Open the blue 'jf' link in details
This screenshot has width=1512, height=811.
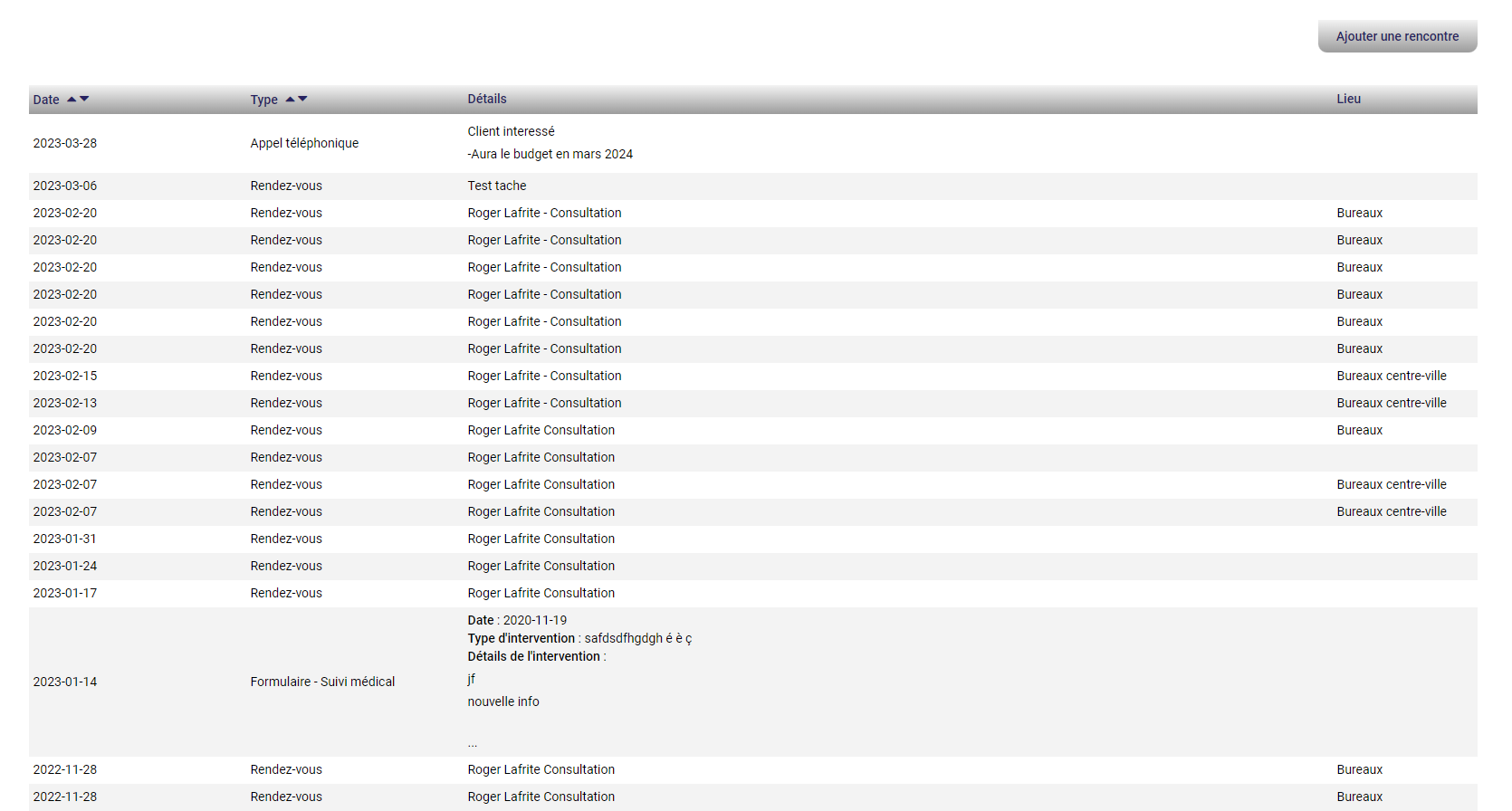coord(471,679)
